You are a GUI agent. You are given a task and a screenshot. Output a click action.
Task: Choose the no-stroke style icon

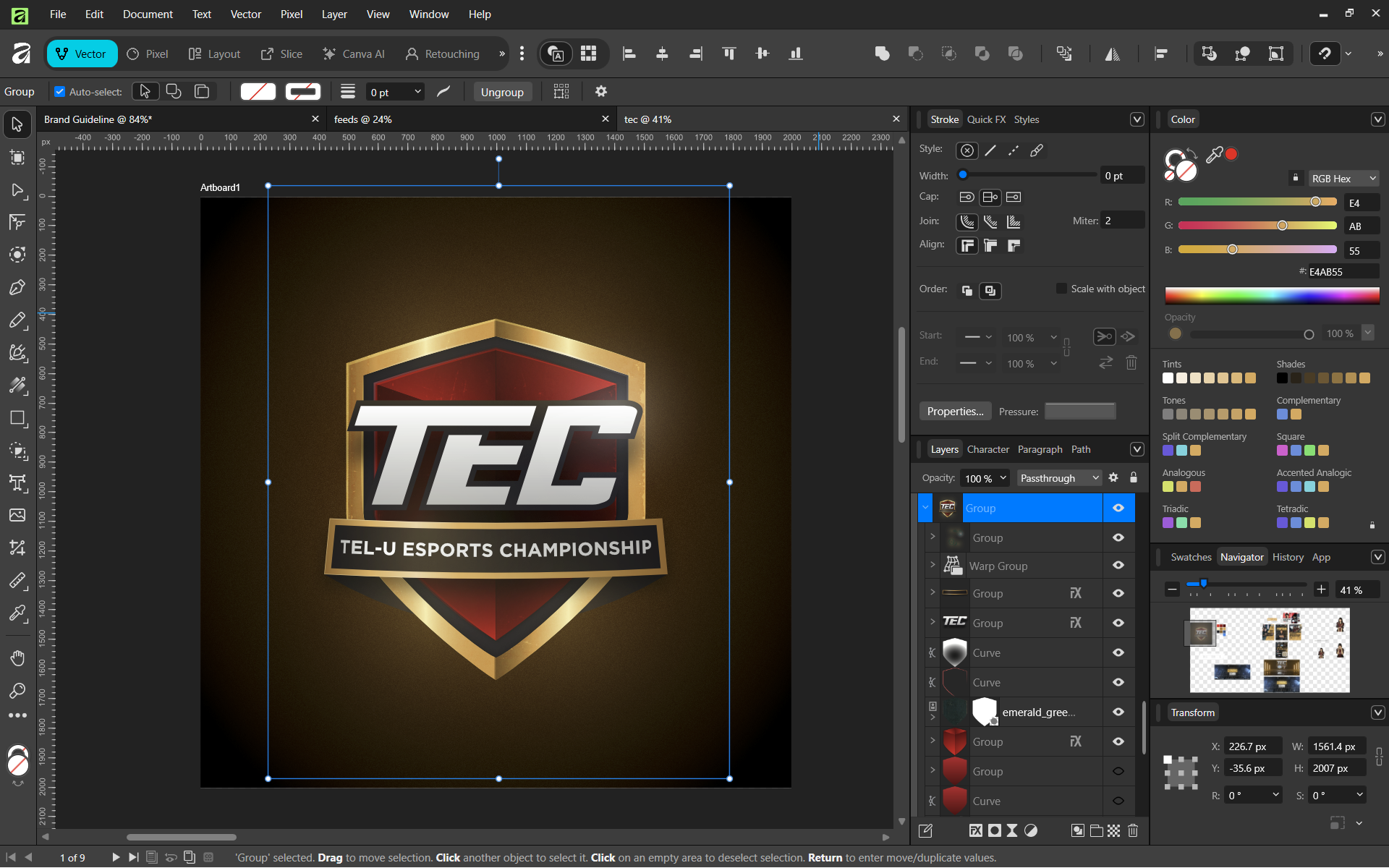tap(967, 150)
